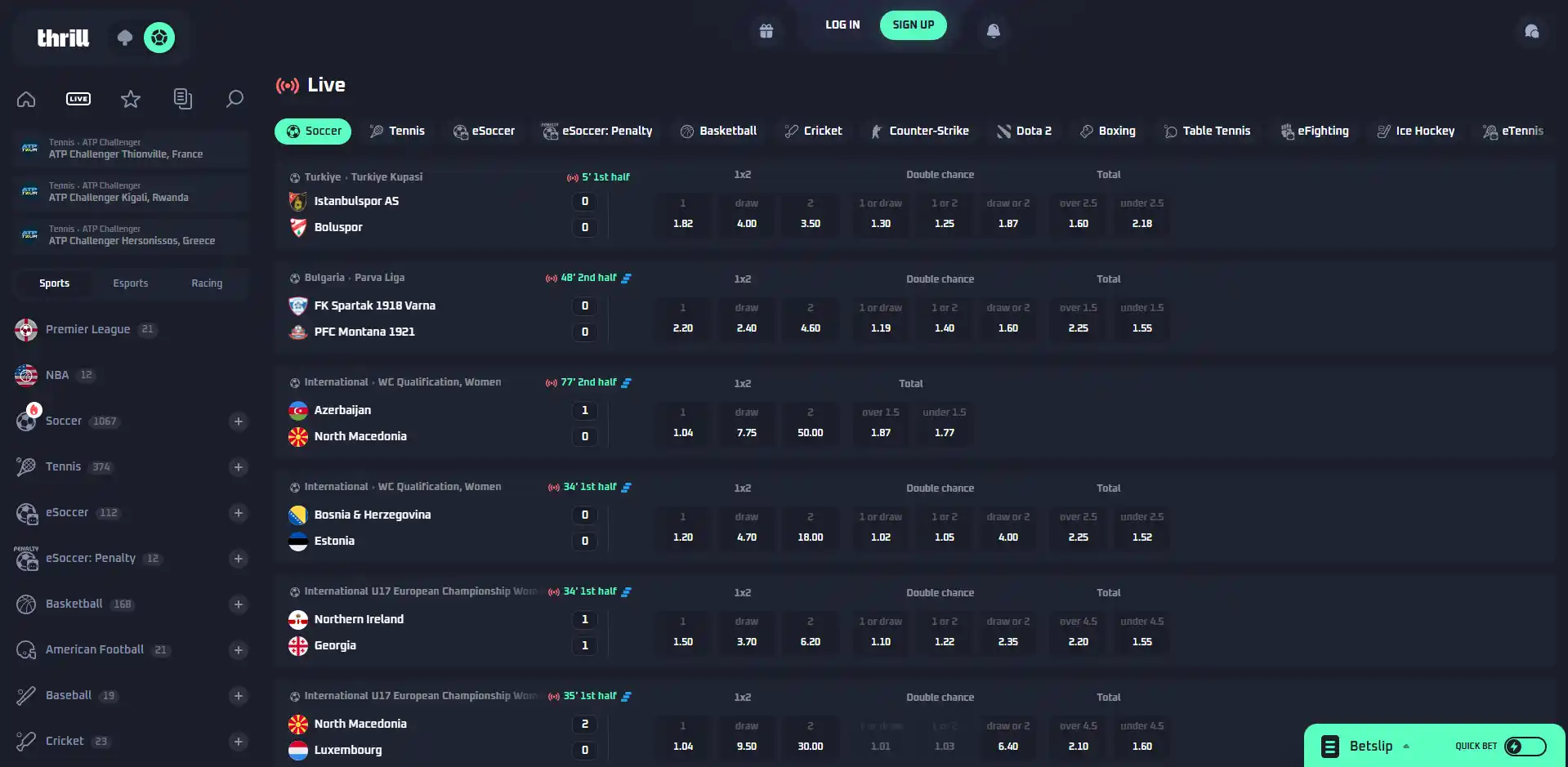Viewport: 1568px width, 767px height.
Task: Open the notifications bell
Action: point(994,31)
